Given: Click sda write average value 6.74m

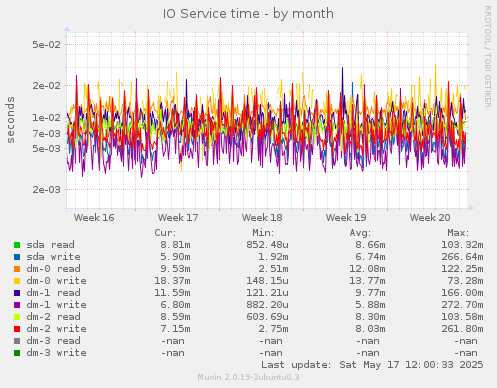Looking at the screenshot, I should pyautogui.click(x=370, y=257).
